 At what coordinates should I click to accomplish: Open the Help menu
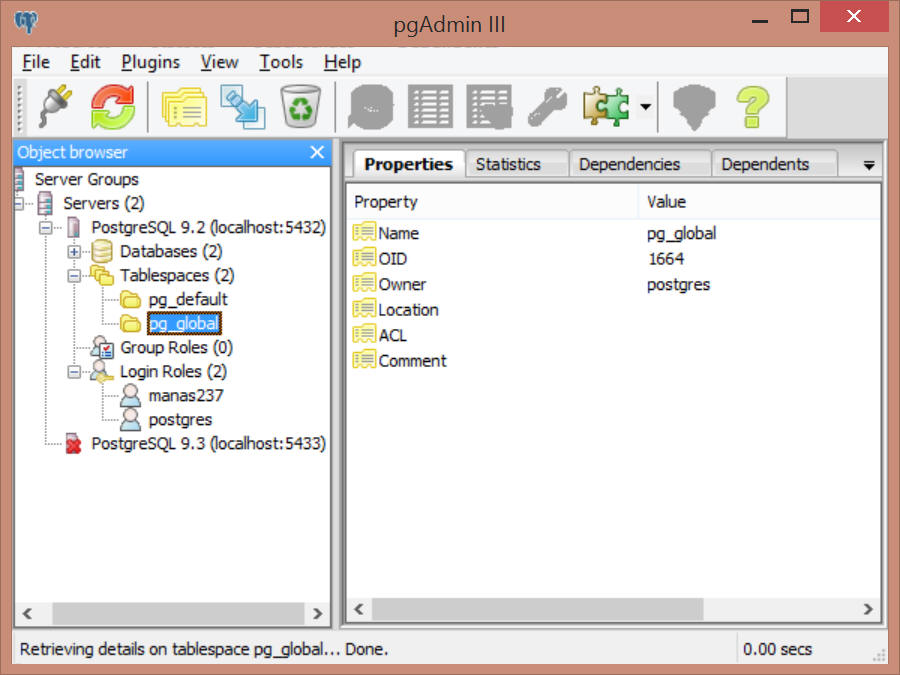tap(342, 62)
